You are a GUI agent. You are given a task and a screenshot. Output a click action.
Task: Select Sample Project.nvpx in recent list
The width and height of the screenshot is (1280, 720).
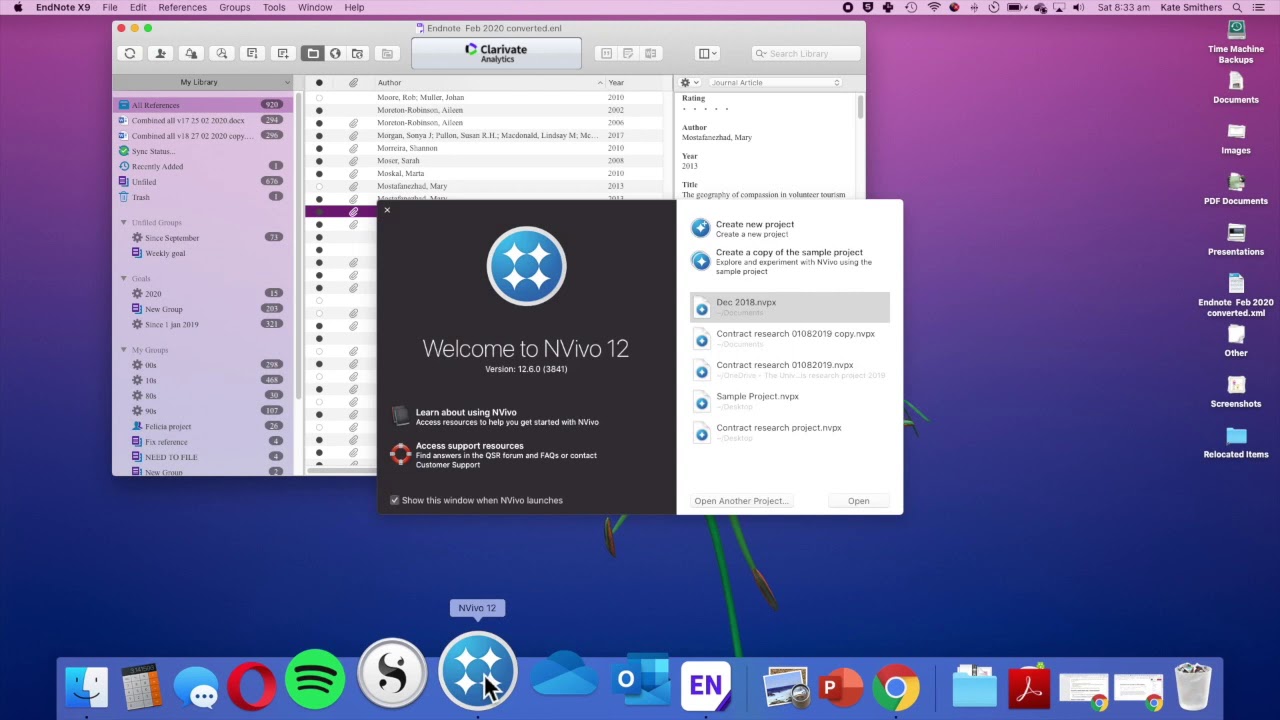(x=790, y=401)
